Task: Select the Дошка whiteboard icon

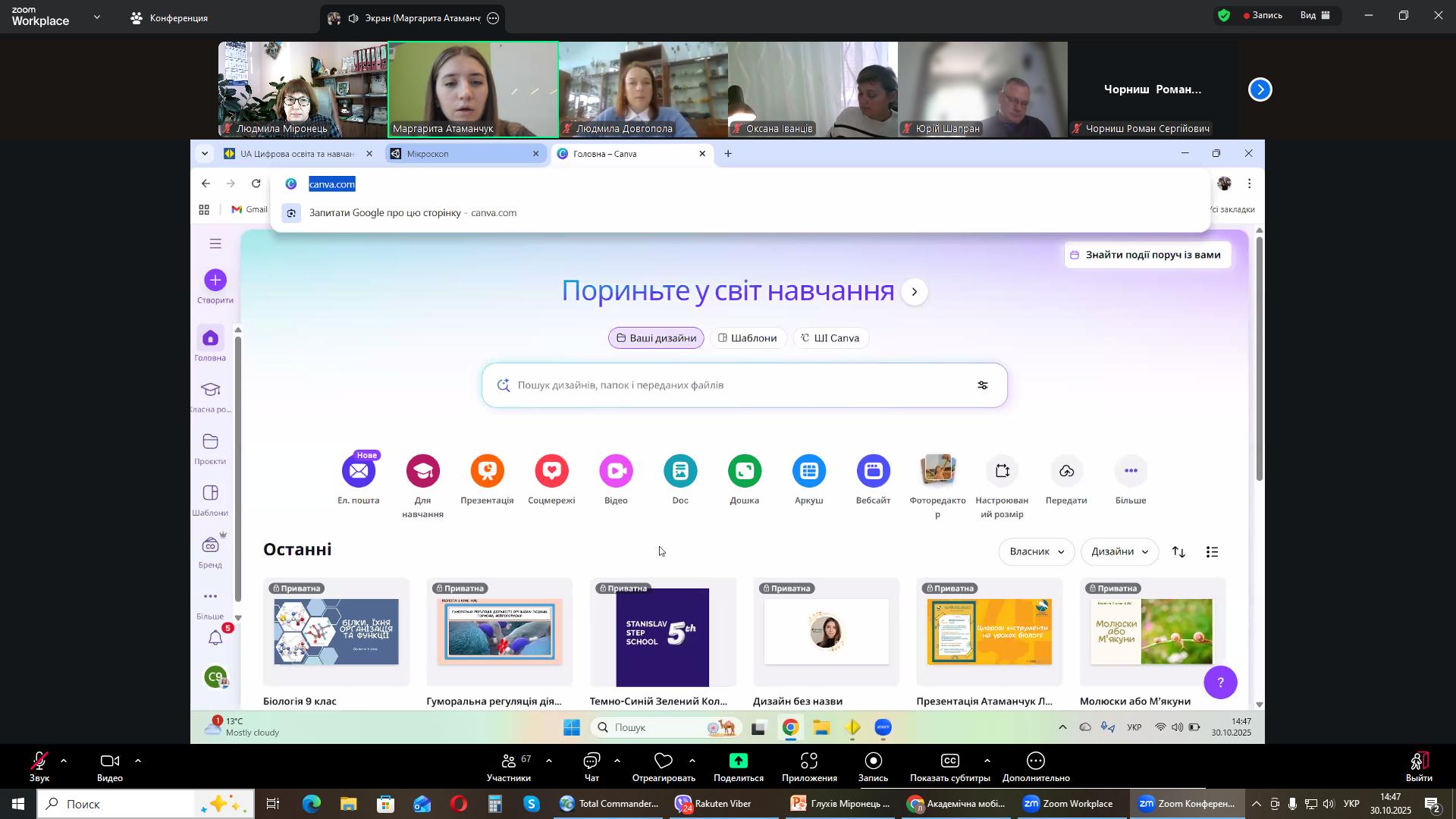Action: point(744,472)
